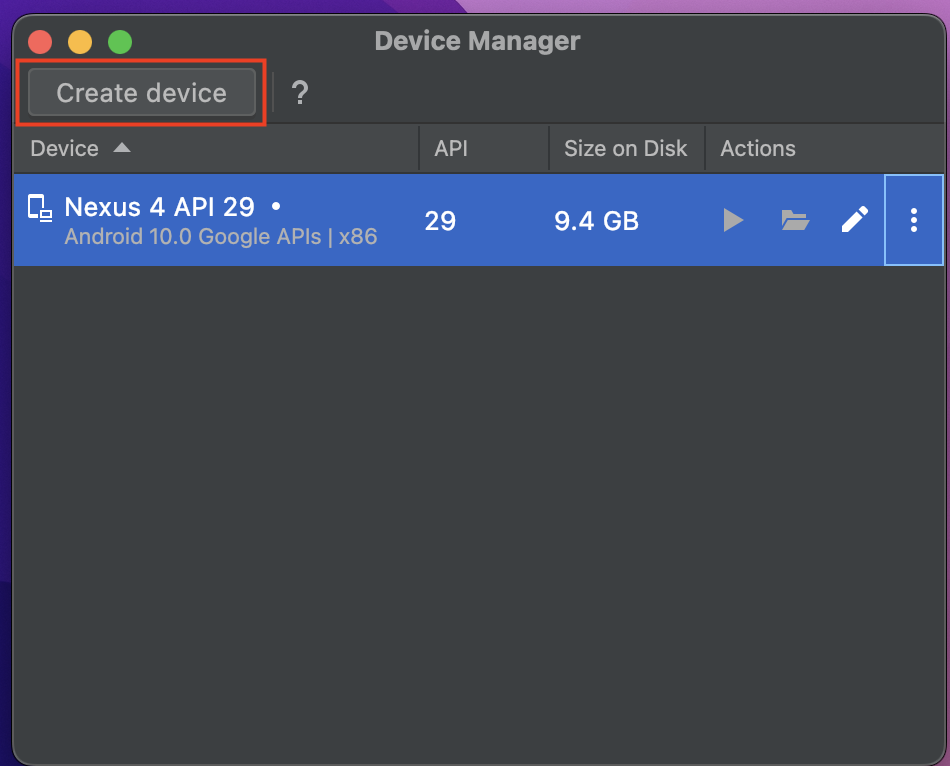Sort list by the Device column header
The image size is (950, 766).
click(65, 149)
